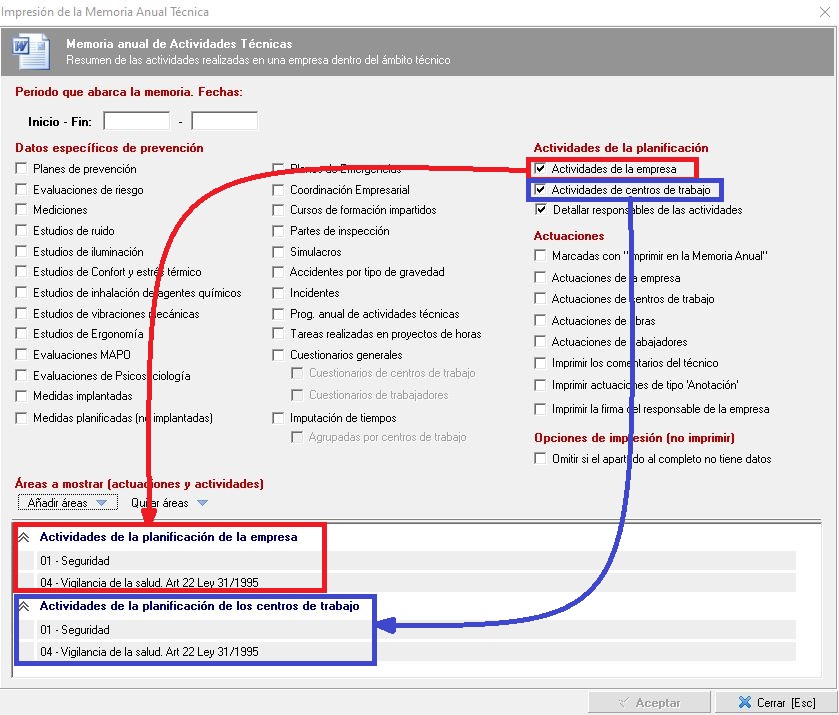Enable Planes de prevención checkbox

coord(21,169)
